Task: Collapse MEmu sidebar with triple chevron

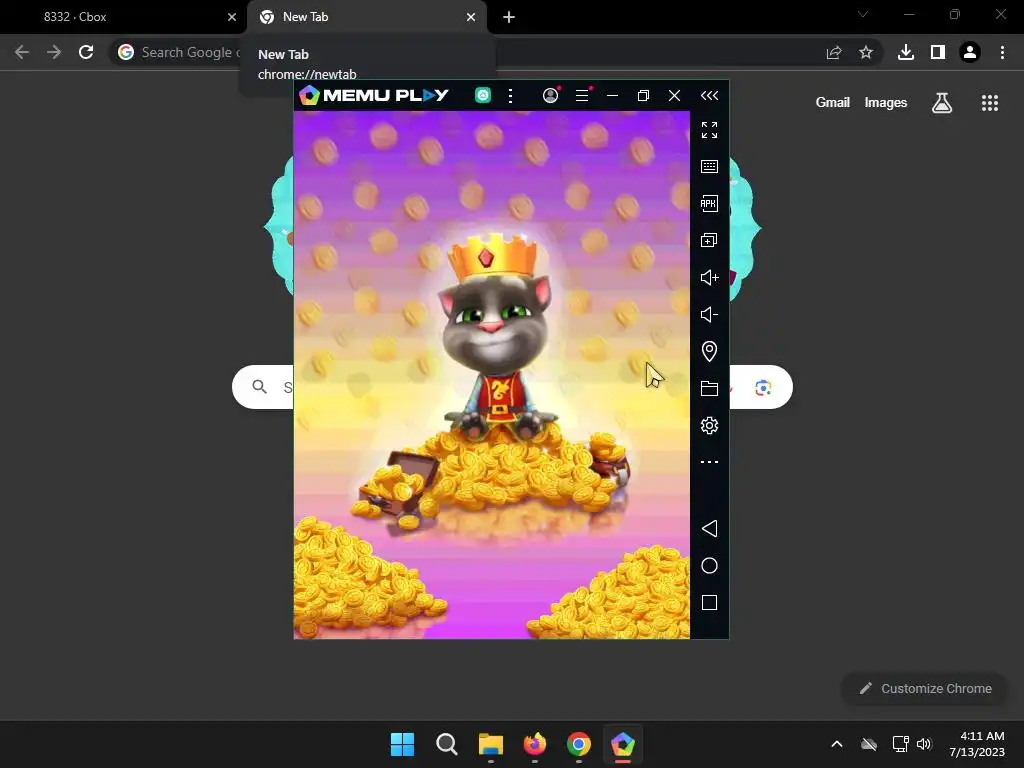Action: pos(709,96)
